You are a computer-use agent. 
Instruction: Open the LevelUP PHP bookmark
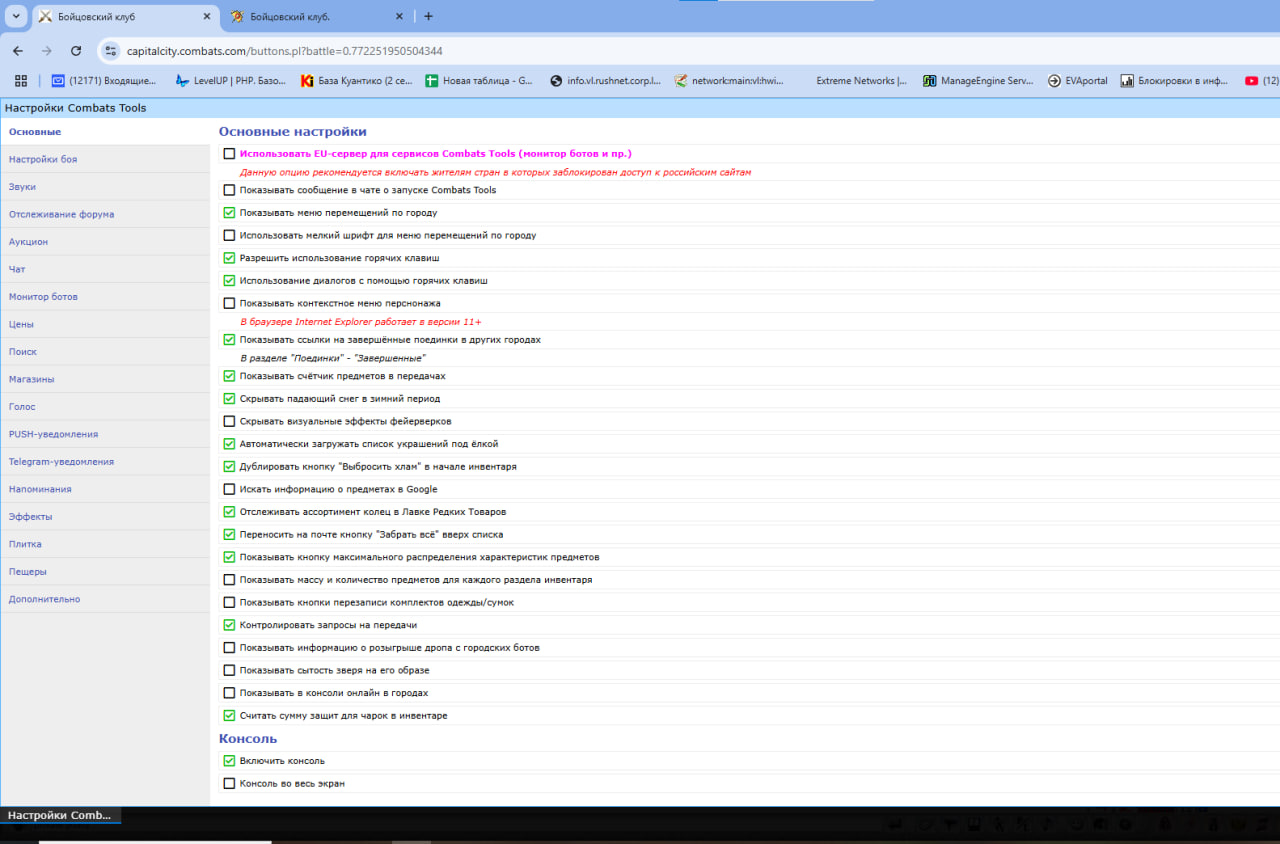[230, 81]
